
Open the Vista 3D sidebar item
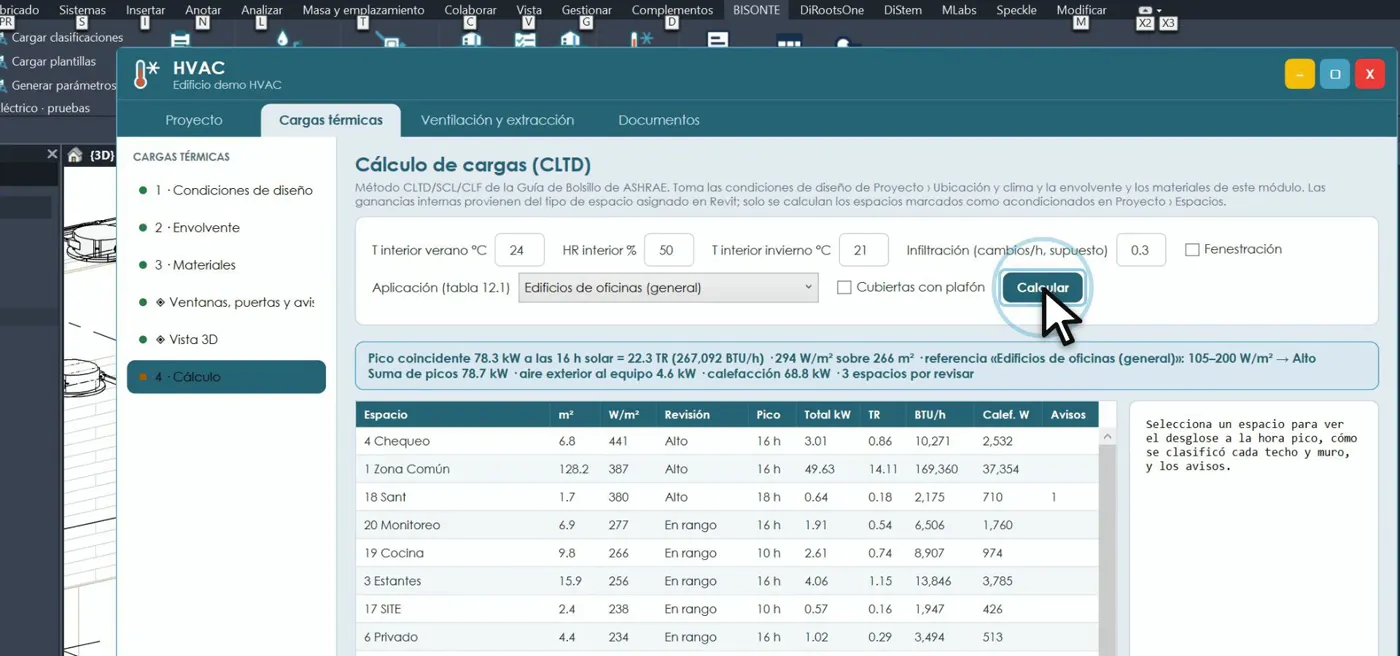[x=226, y=340]
